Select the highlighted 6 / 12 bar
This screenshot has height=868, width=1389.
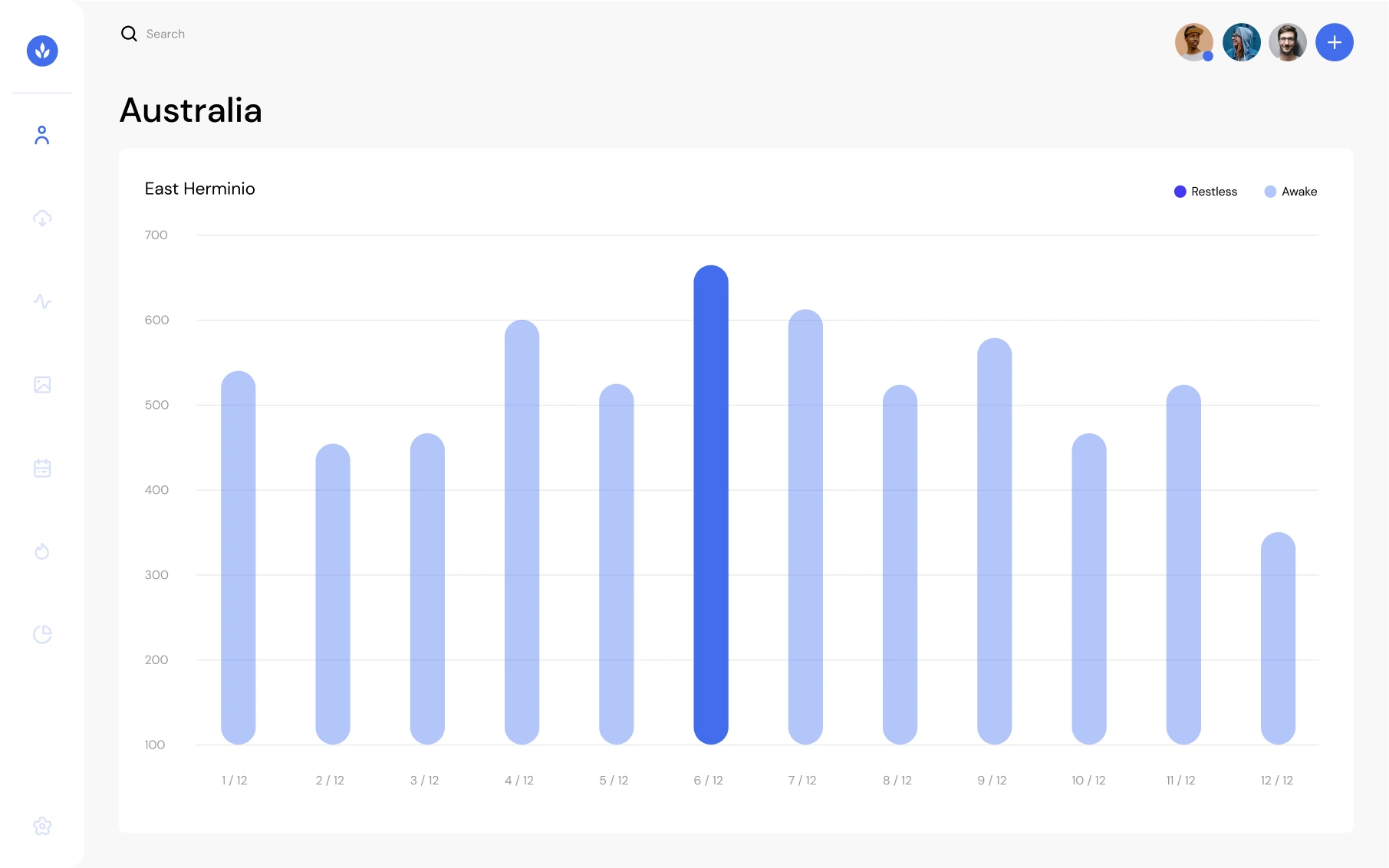coord(711,505)
